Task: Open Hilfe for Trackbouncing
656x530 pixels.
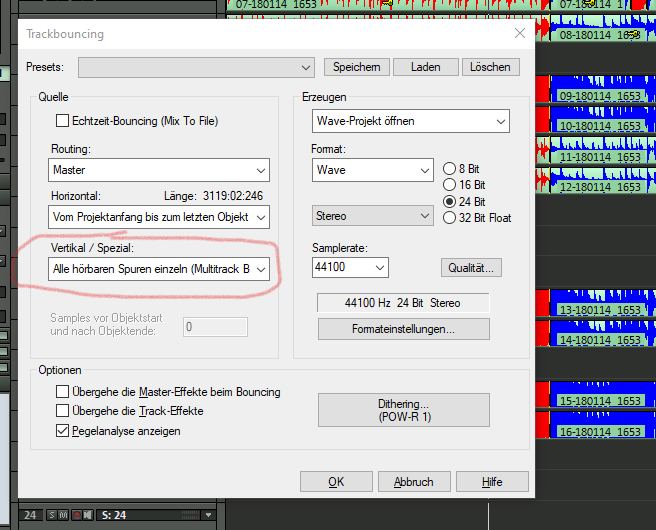Action: tap(492, 482)
